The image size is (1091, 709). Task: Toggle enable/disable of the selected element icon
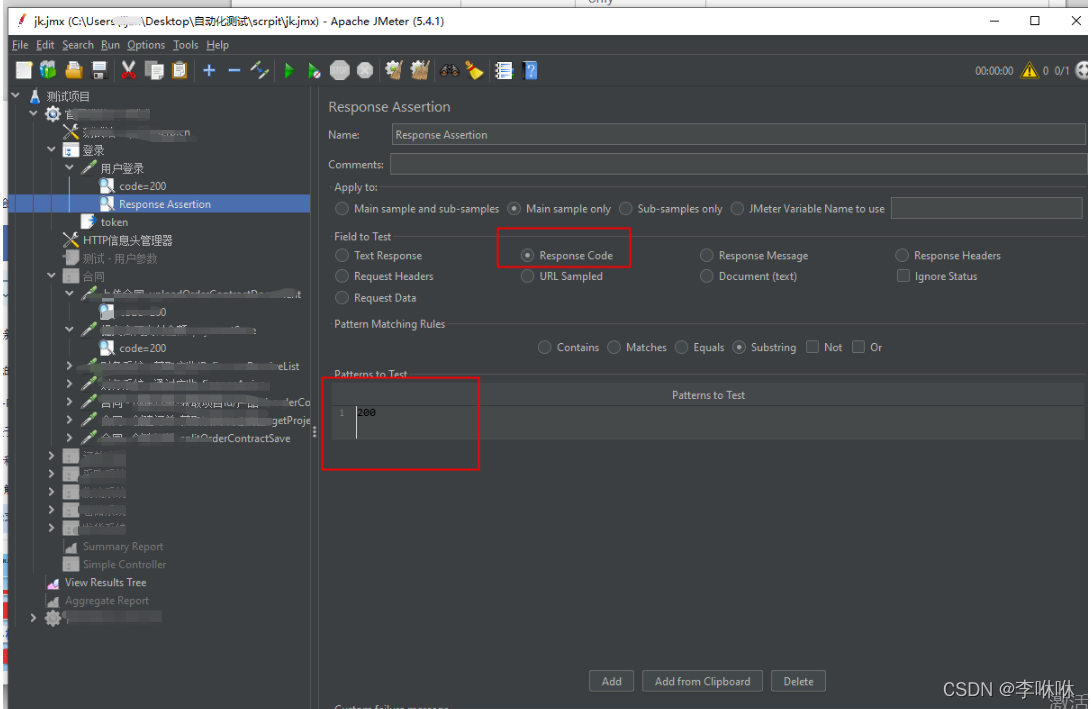pos(260,70)
